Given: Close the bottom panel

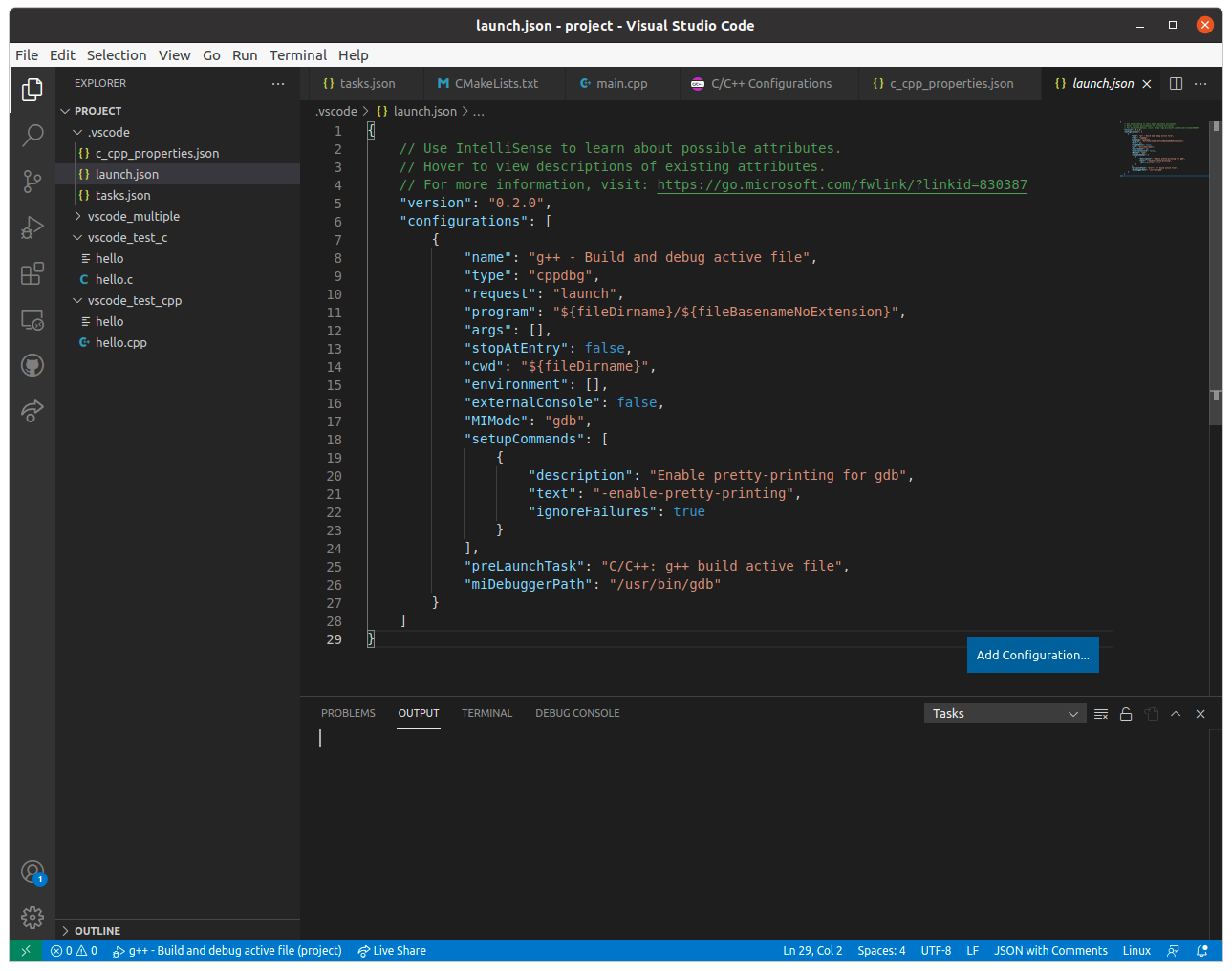Looking at the screenshot, I should pyautogui.click(x=1200, y=714).
